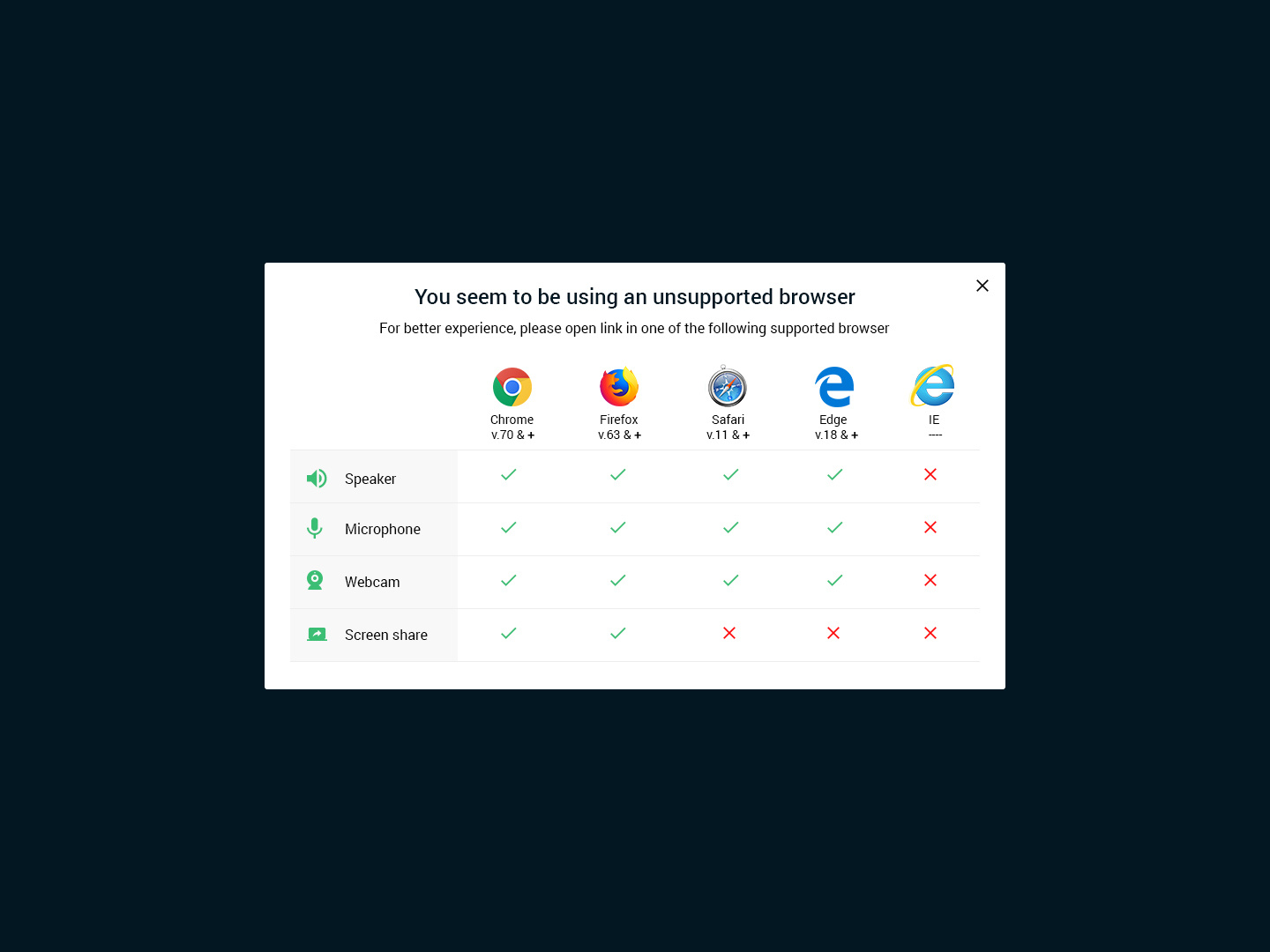The image size is (1270, 952).
Task: Select the Microphone icon
Action: point(315,529)
